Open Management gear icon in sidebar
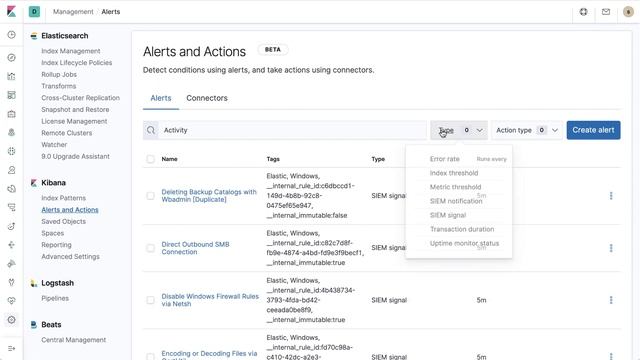Image resolution: width=640 pixels, height=360 pixels. [11, 320]
